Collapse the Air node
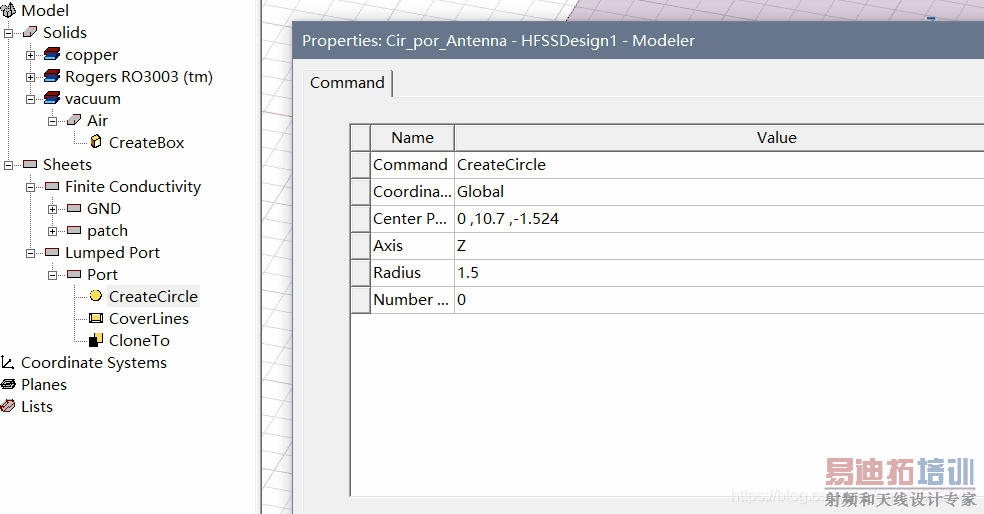This screenshot has width=984, height=514. 52,121
